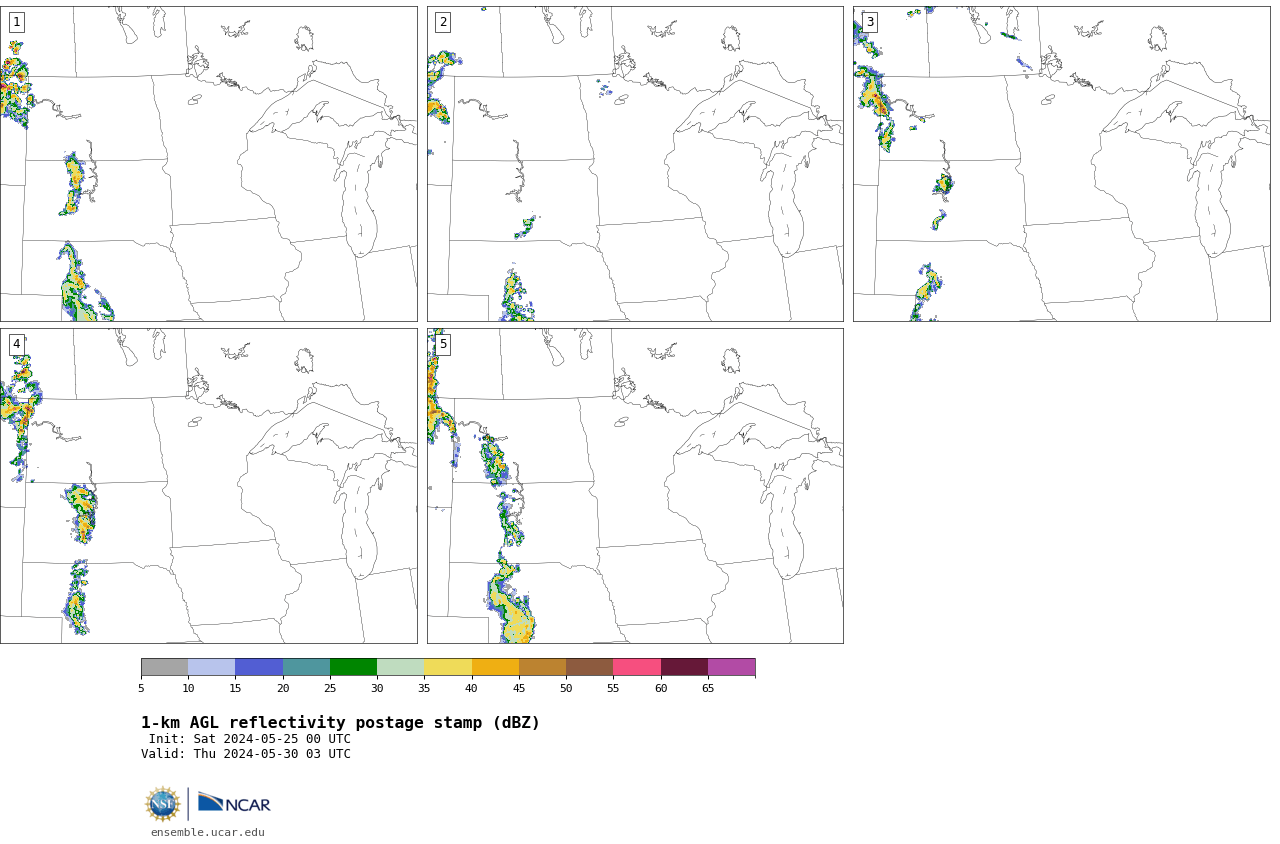Select the brown 50-55 dBZ swatch
This screenshot has width=1280, height=844.
[x=590, y=667]
